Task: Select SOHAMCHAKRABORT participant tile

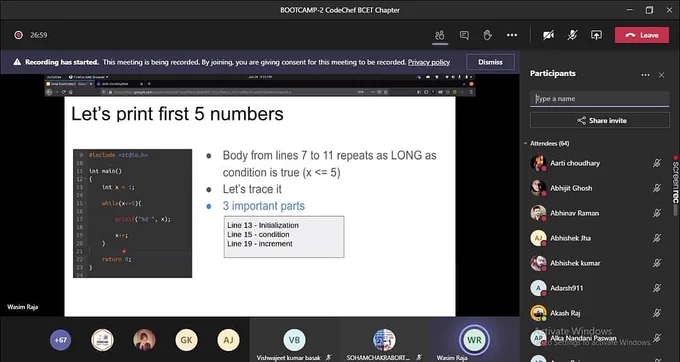Action: point(384,340)
